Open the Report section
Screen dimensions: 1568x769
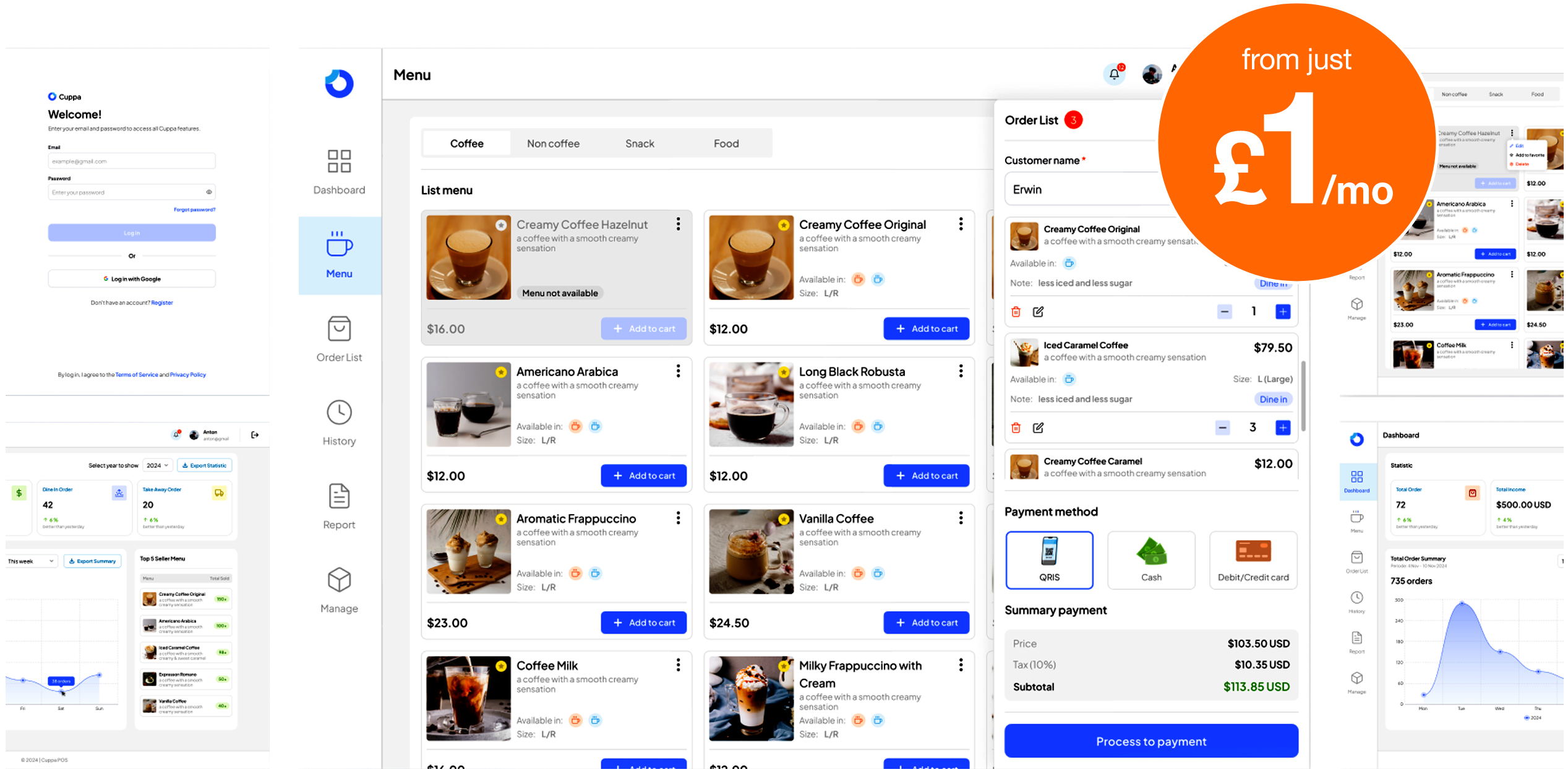tap(339, 505)
